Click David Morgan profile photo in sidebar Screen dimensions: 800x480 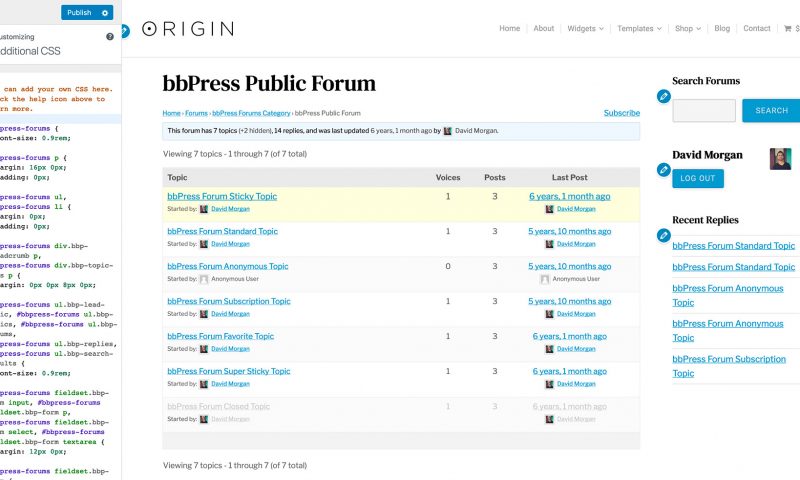tap(780, 159)
